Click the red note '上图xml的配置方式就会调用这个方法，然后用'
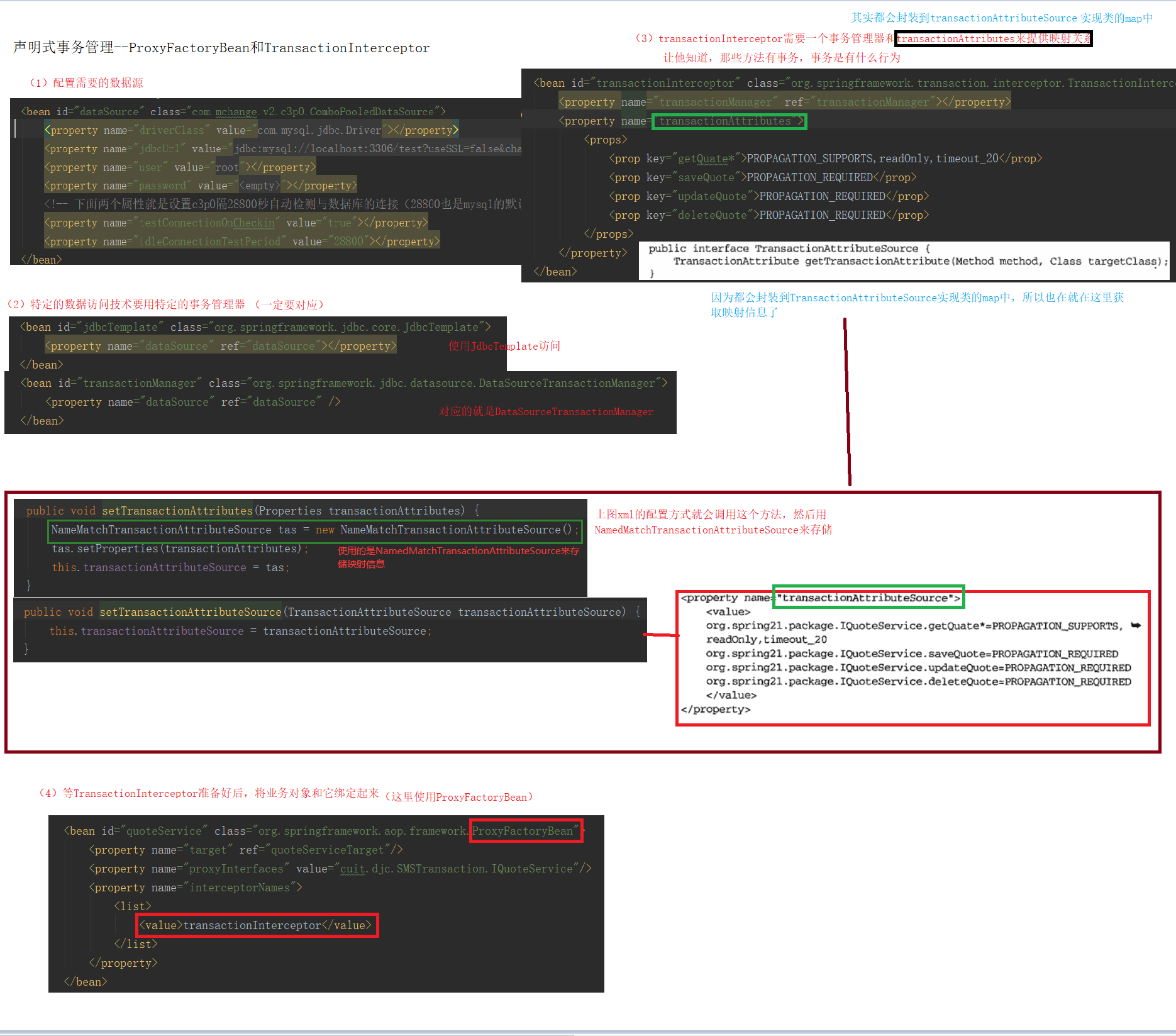 click(711, 515)
